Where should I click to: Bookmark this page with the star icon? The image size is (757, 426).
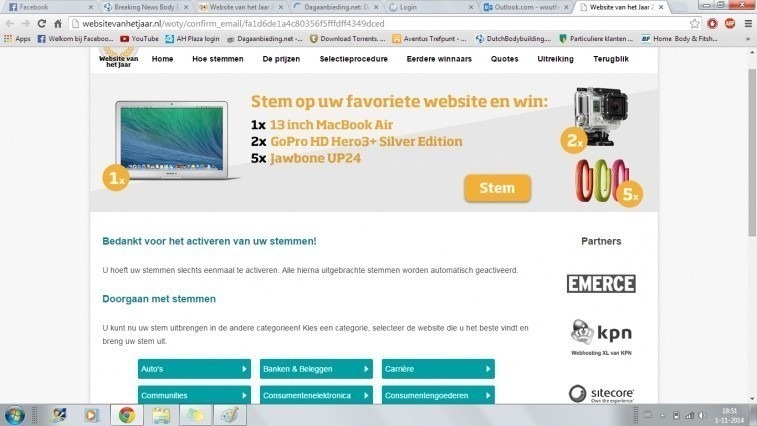tap(694, 23)
